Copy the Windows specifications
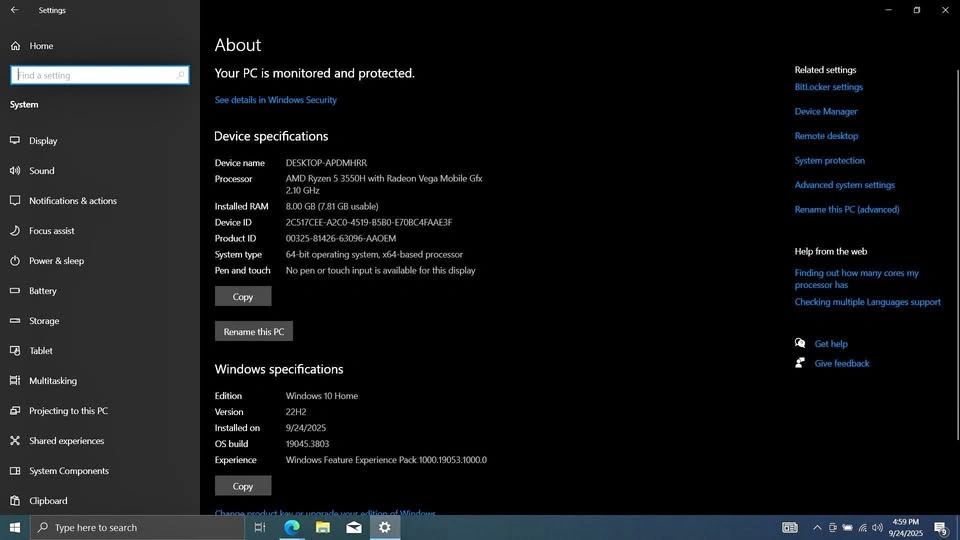The width and height of the screenshot is (960, 540). 243,486
